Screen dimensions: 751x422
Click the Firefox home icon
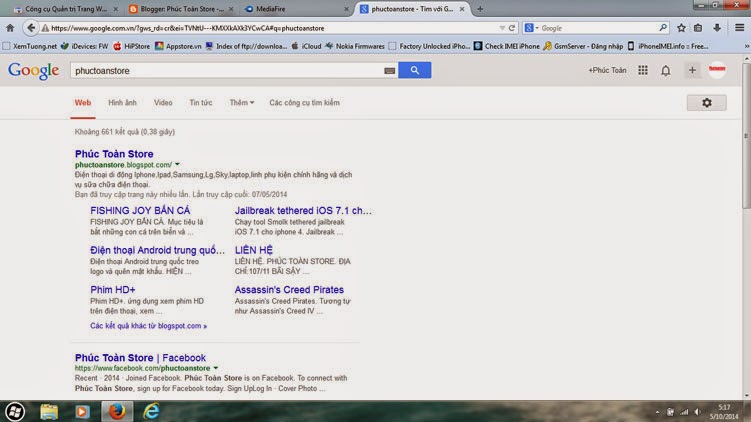(10, 28)
